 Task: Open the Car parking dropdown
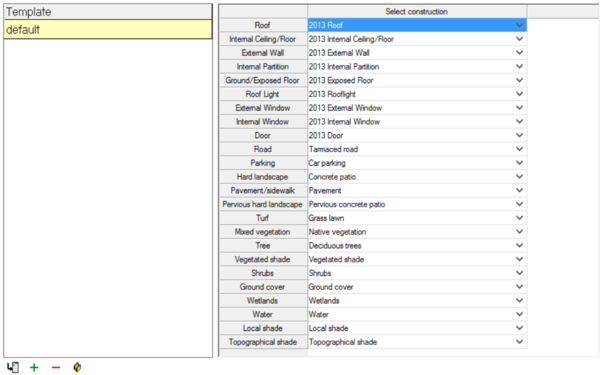519,163
